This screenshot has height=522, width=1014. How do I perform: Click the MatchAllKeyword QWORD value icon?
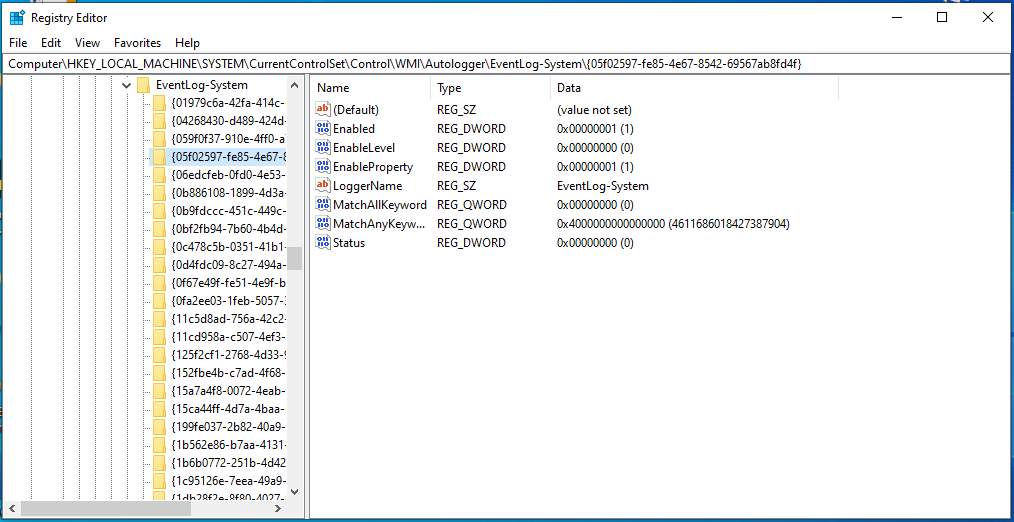tap(323, 205)
